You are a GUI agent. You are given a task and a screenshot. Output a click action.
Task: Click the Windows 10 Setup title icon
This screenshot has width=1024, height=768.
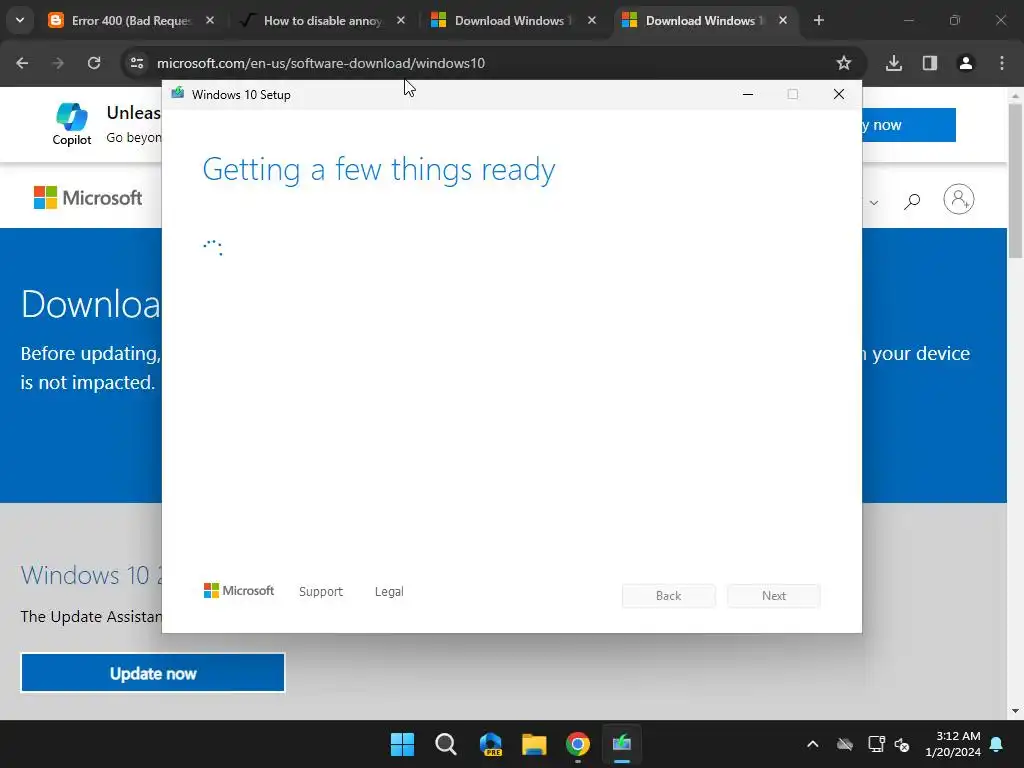pos(178,93)
